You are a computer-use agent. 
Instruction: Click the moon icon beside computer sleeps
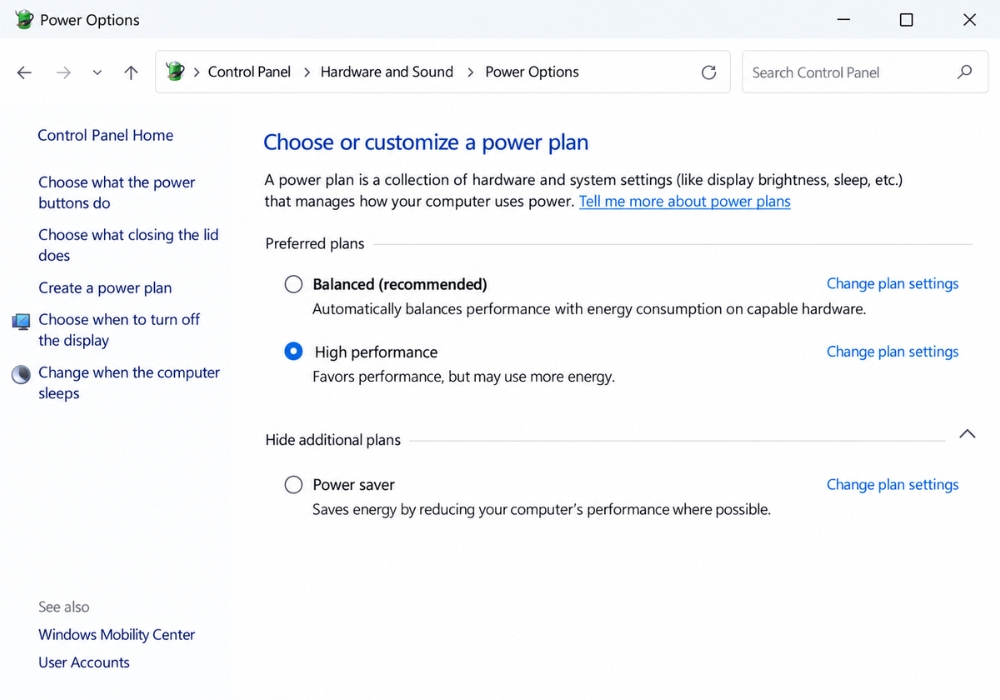tap(21, 374)
